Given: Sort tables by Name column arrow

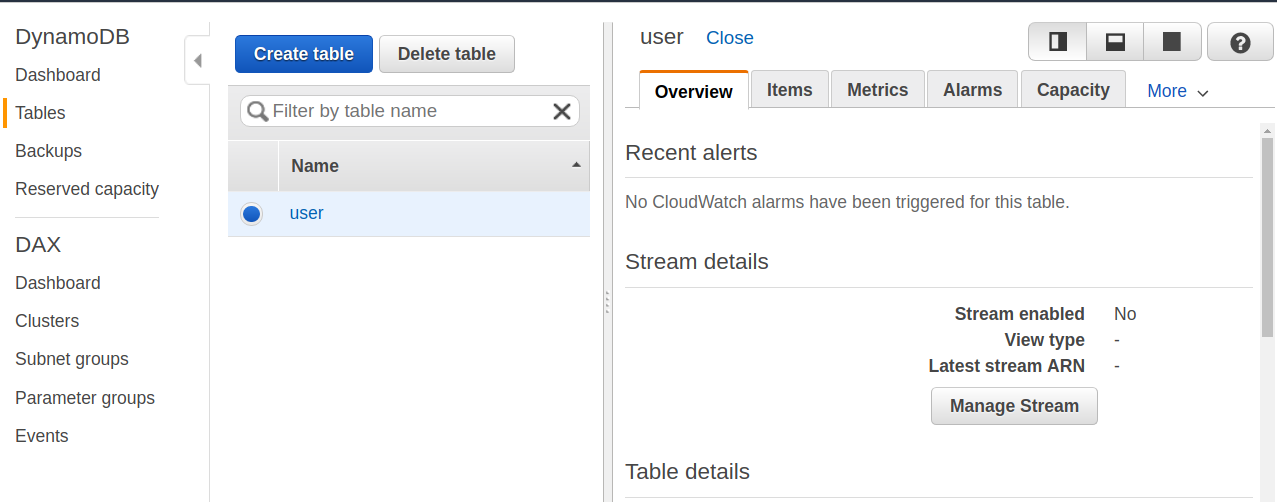Looking at the screenshot, I should point(576,165).
